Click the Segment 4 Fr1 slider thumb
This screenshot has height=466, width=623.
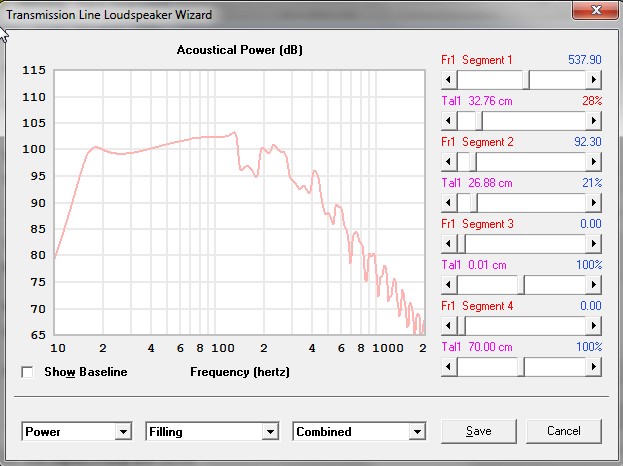[x=462, y=326]
